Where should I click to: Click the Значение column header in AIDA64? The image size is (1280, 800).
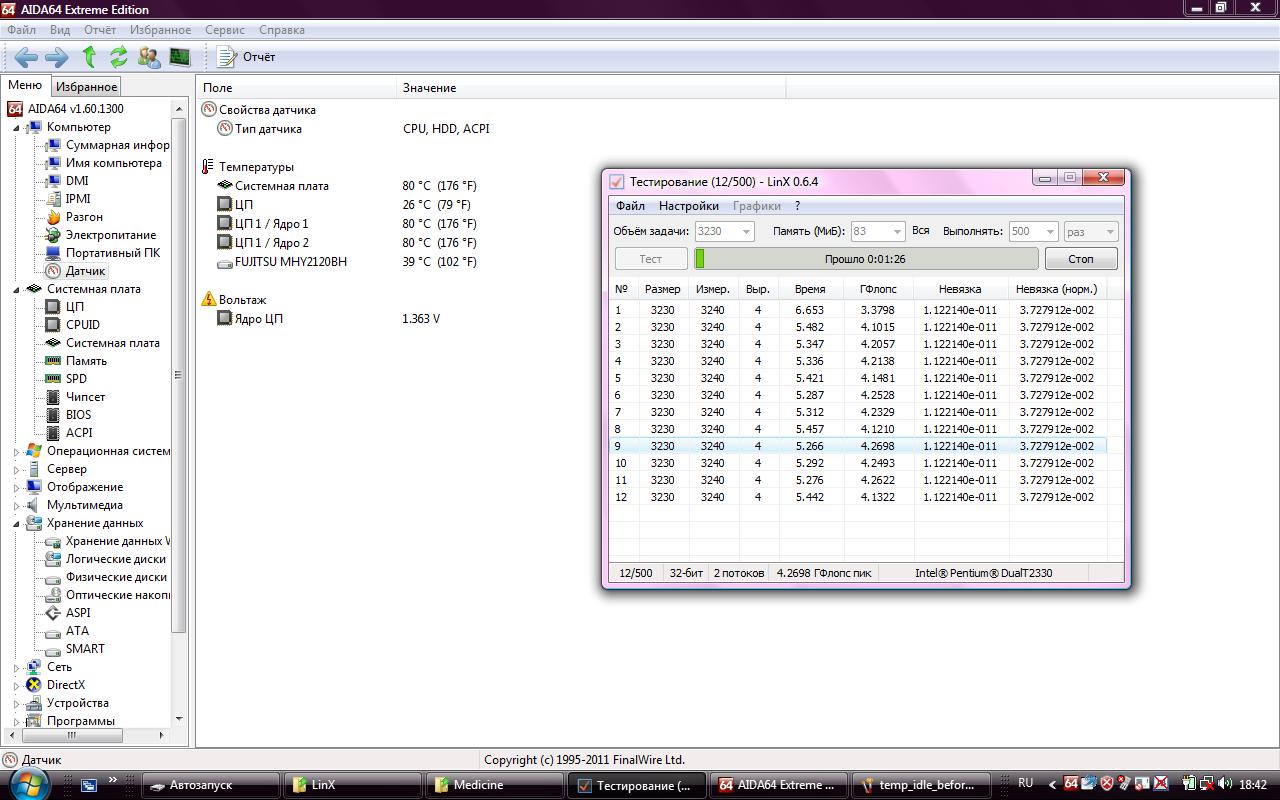tap(591, 88)
